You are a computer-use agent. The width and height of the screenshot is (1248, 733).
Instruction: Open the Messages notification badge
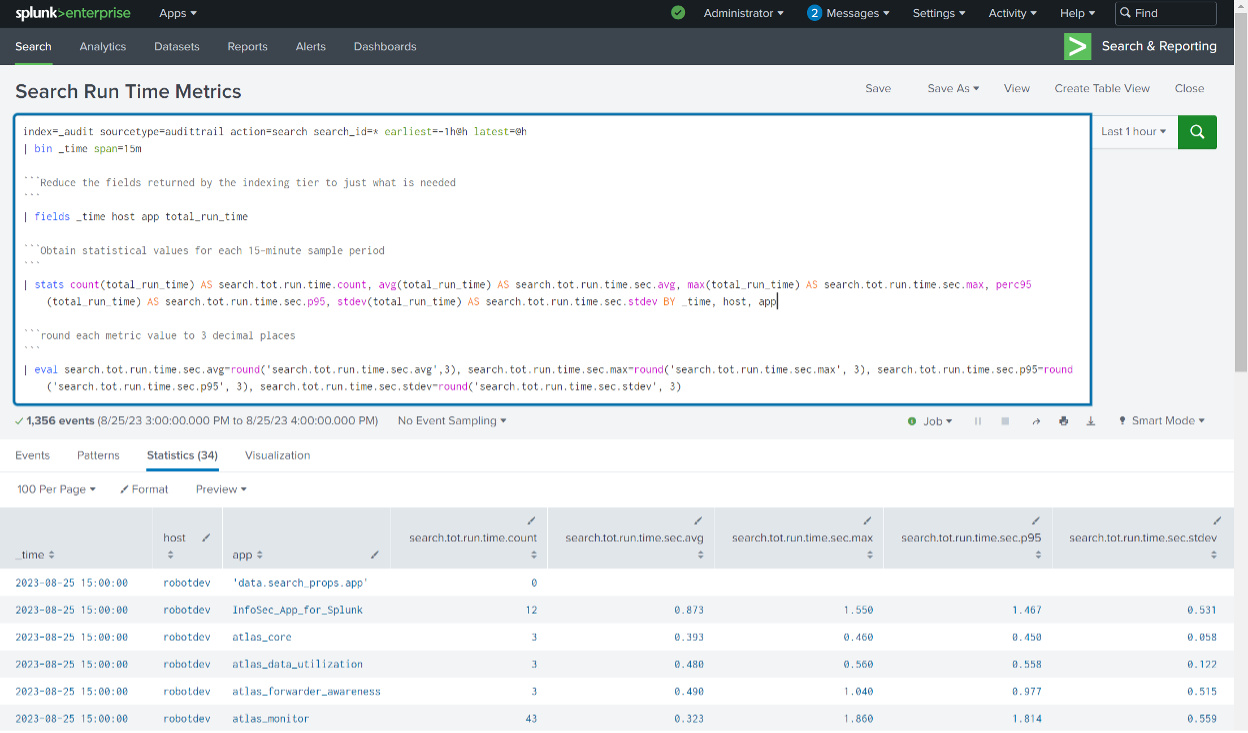pos(814,13)
